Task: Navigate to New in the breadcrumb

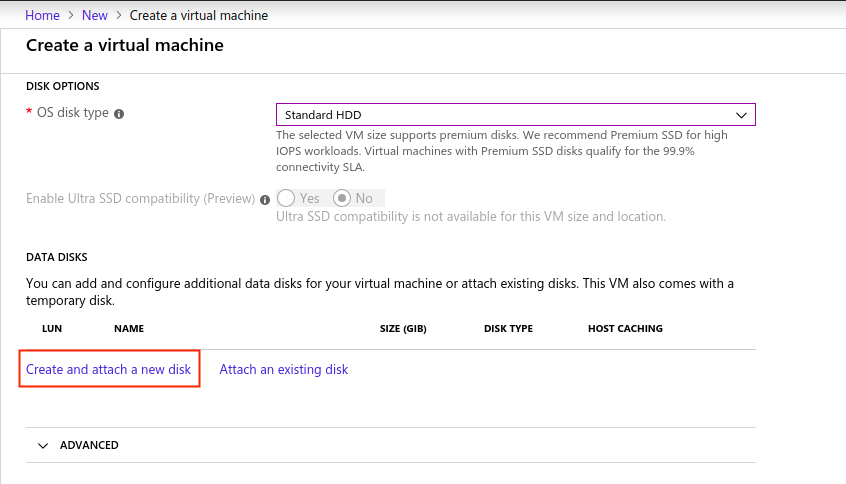Action: [x=94, y=15]
